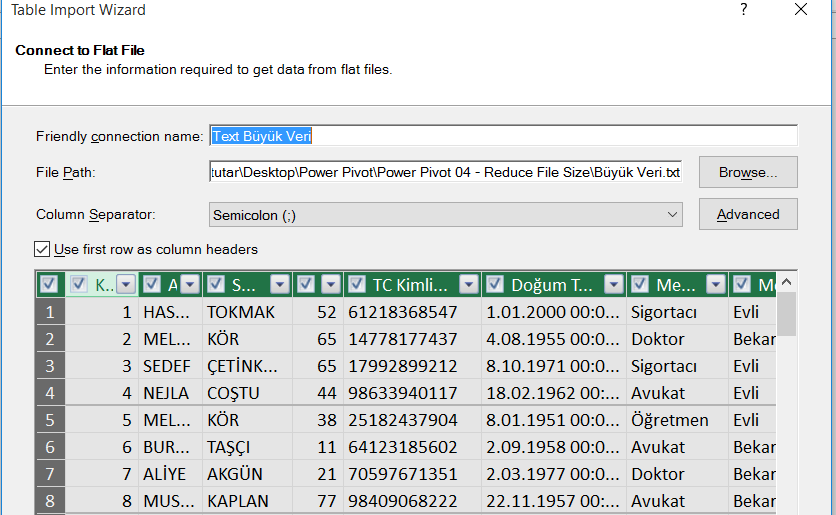Viewport: 836px width, 515px height.
Task: Select row header 5 in preview
Action: [x=50, y=420]
